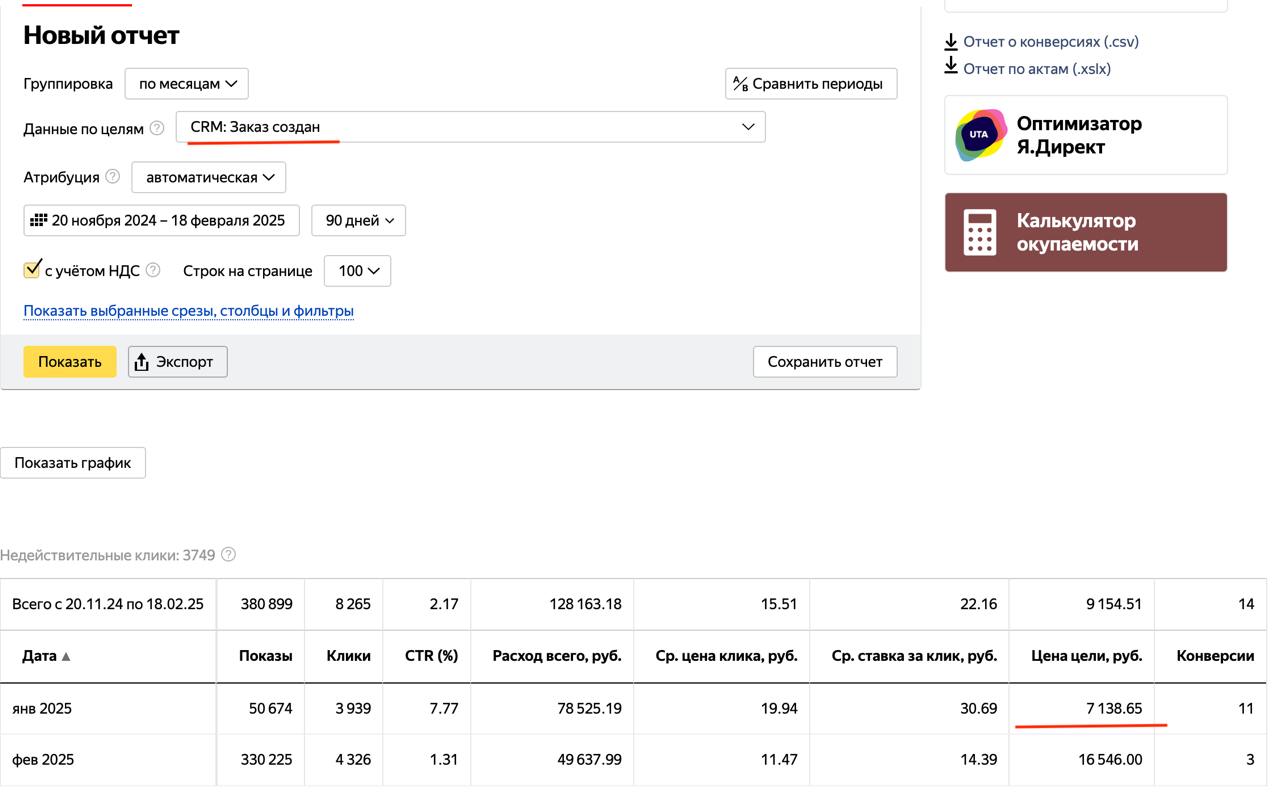Click the Недействительные клики: 3749 text
Viewport: 1280px width, 795px height.
pyautogui.click(x=108, y=555)
